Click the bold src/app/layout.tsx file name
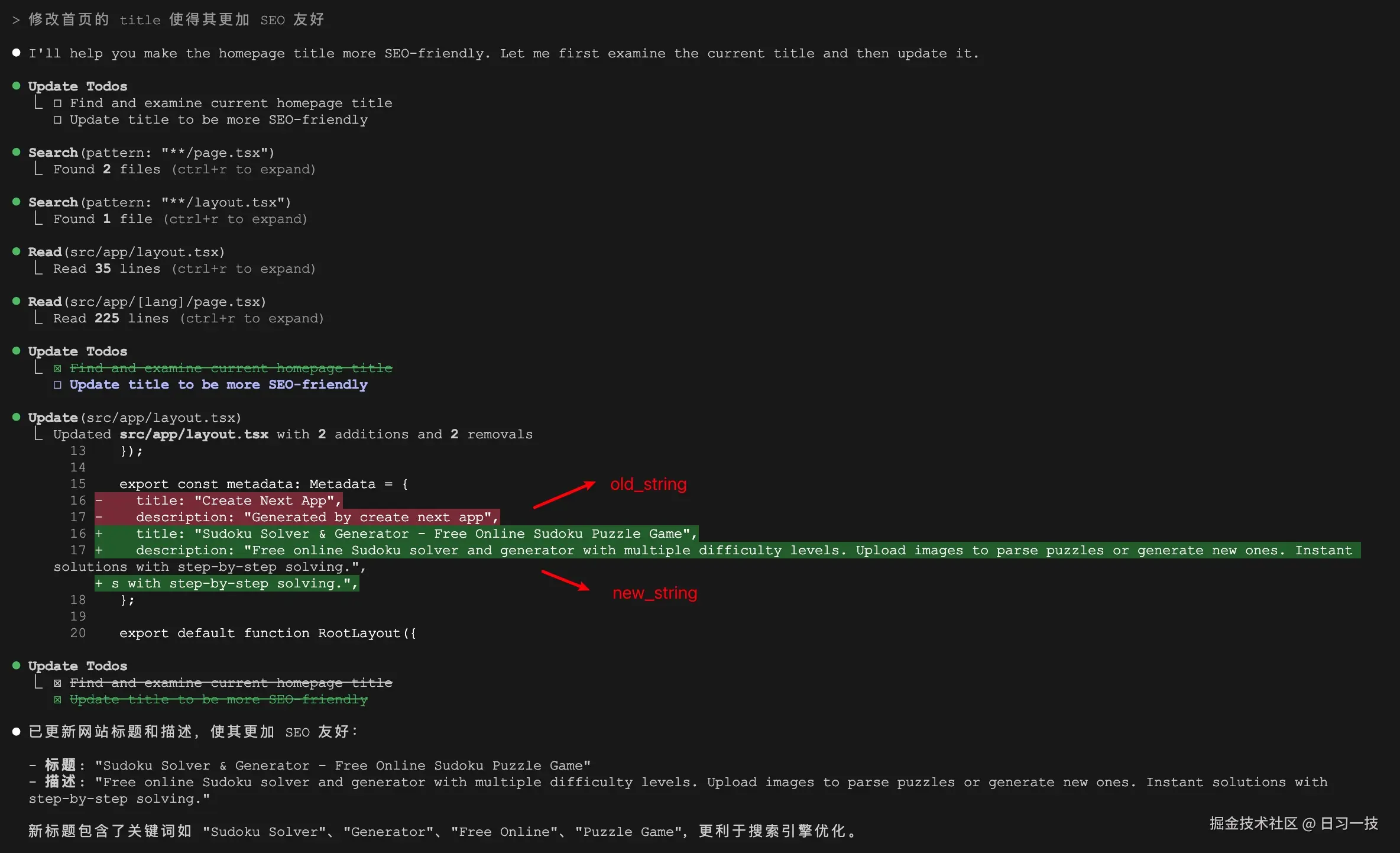1400x853 pixels. pos(194,434)
